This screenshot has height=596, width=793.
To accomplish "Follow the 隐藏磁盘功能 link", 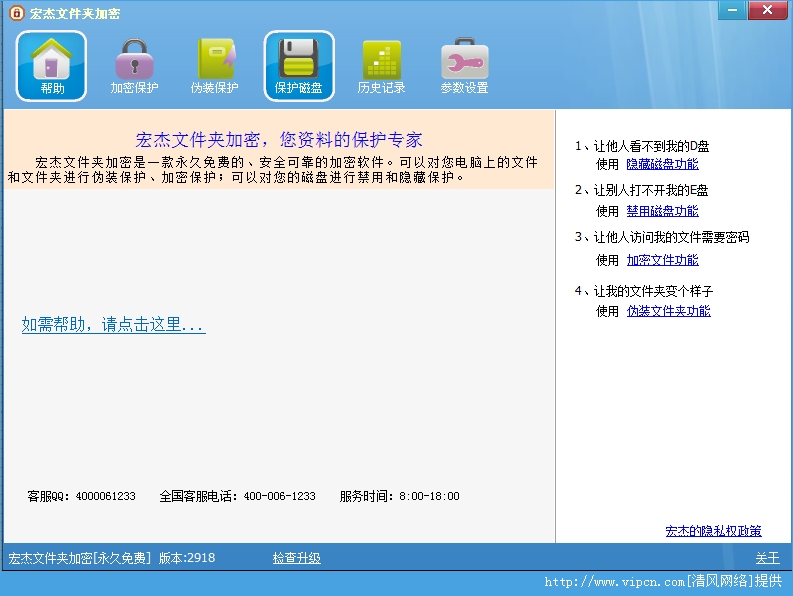I will (663, 164).
